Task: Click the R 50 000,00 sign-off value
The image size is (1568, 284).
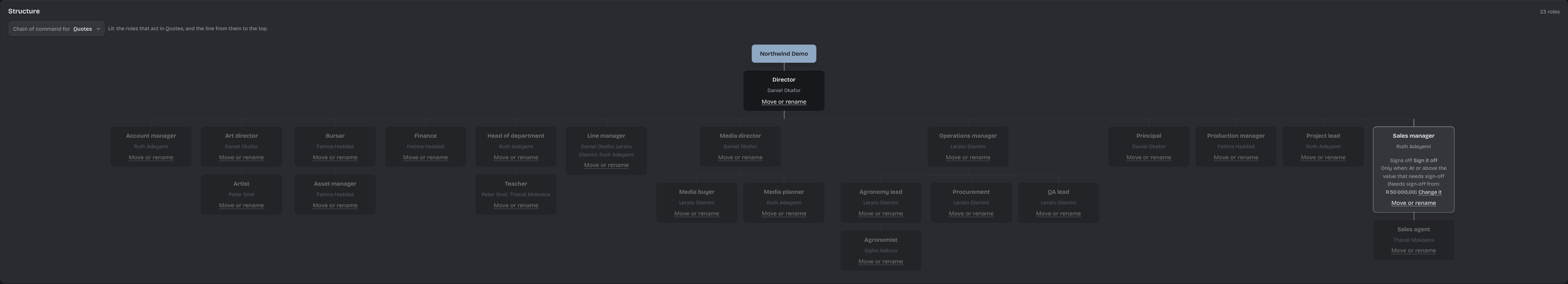Action: point(1401,192)
